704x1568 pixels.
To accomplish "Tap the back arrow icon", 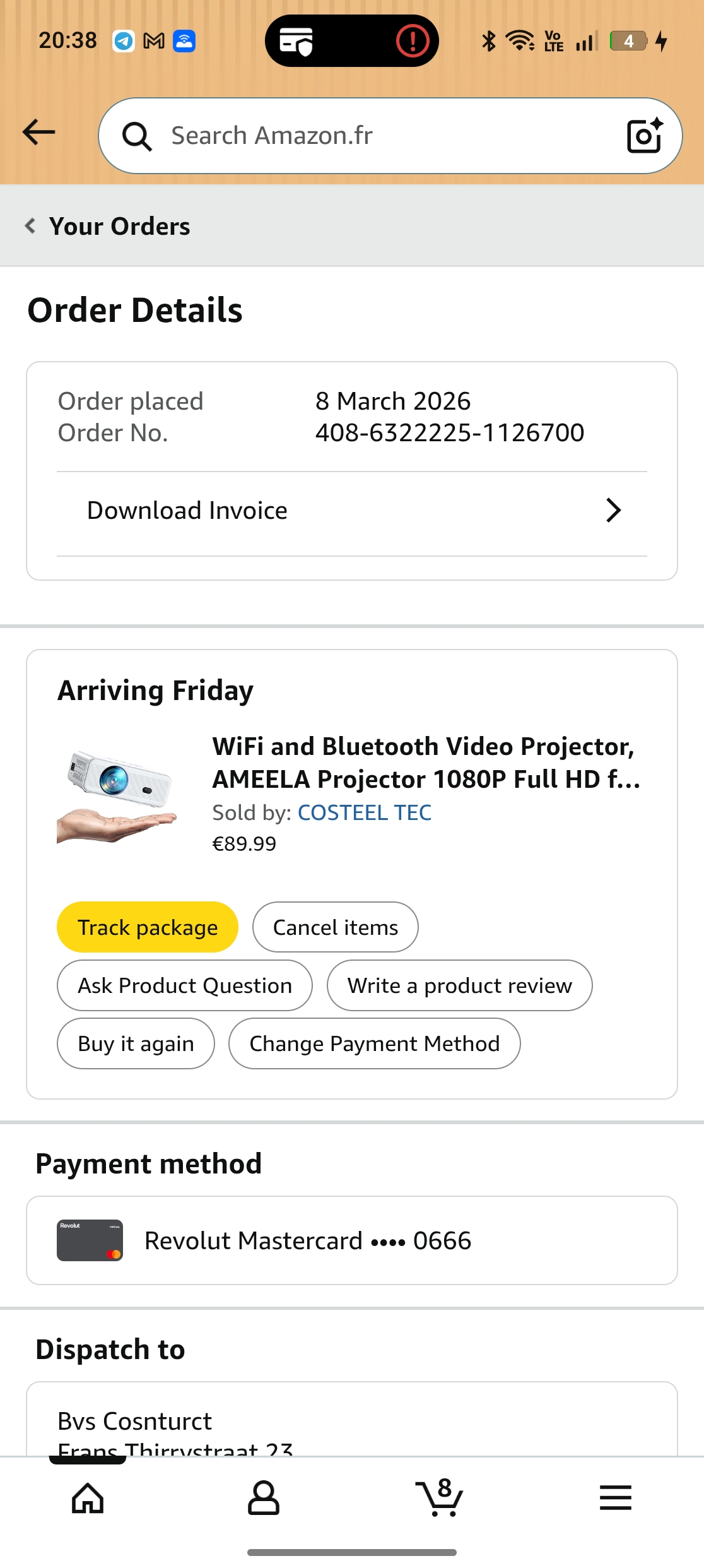I will pos(39,133).
